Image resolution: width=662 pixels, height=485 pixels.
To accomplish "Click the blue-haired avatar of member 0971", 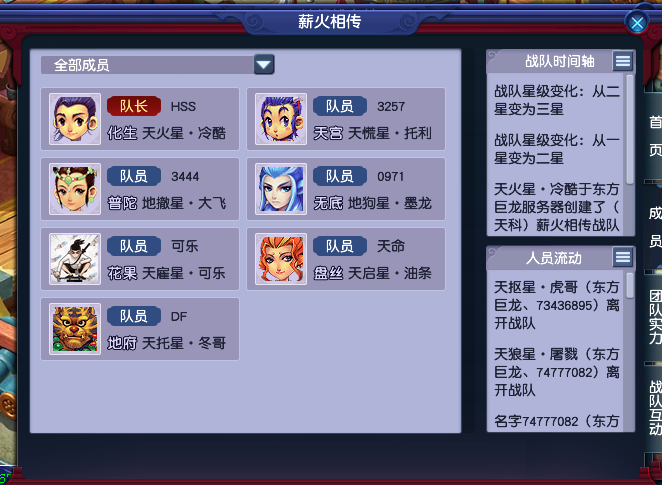I will click(281, 189).
